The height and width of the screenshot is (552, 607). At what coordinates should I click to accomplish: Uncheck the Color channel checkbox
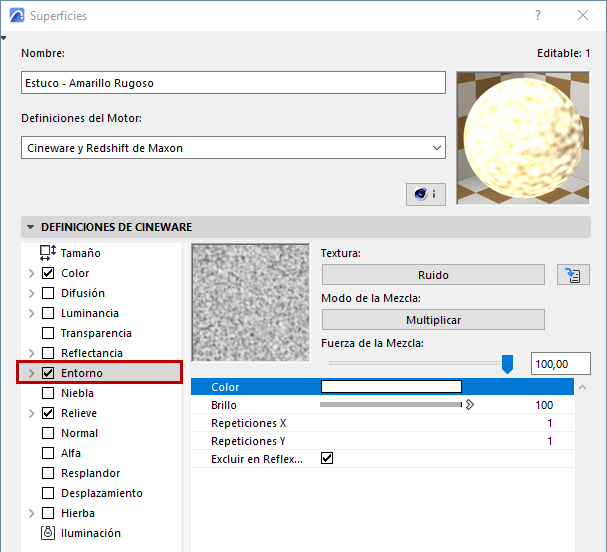coord(48,273)
